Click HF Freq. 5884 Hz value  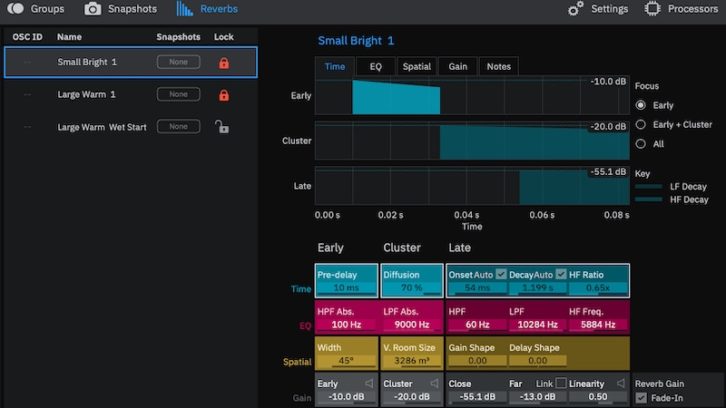coord(598,325)
